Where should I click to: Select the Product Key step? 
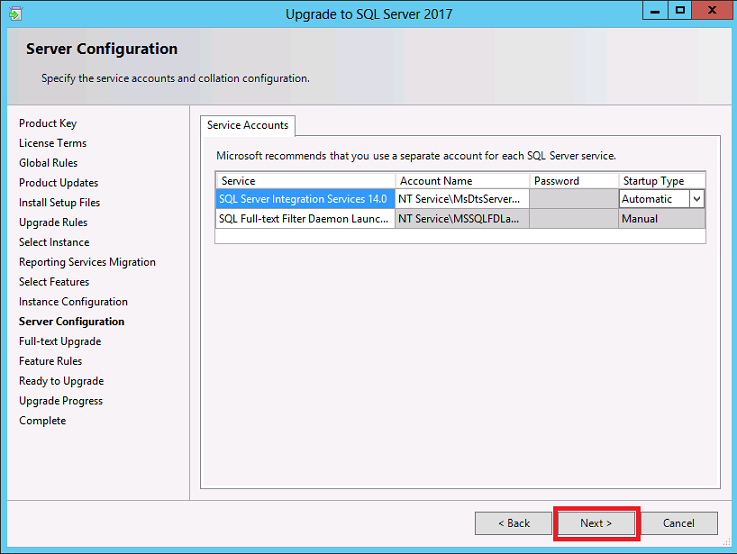(x=48, y=123)
